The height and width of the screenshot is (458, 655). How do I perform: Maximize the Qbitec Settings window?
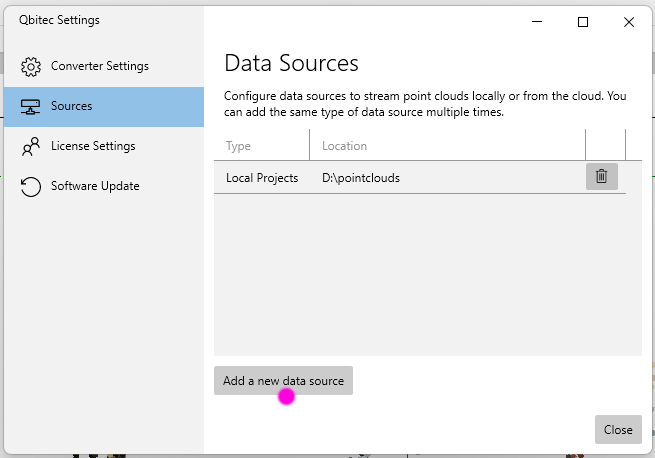click(583, 21)
